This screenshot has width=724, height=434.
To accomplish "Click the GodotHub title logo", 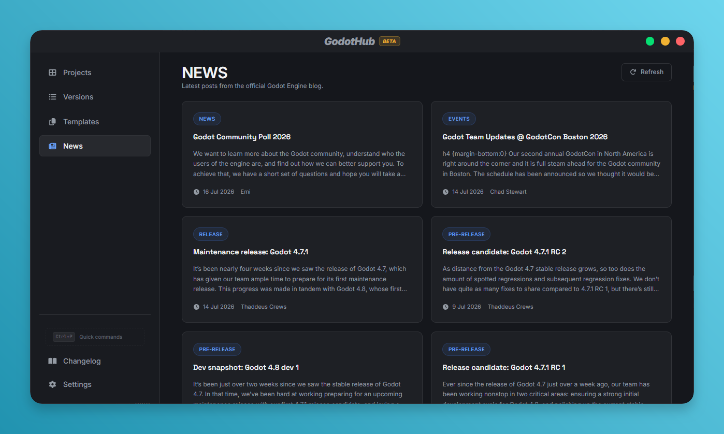I will pos(350,41).
